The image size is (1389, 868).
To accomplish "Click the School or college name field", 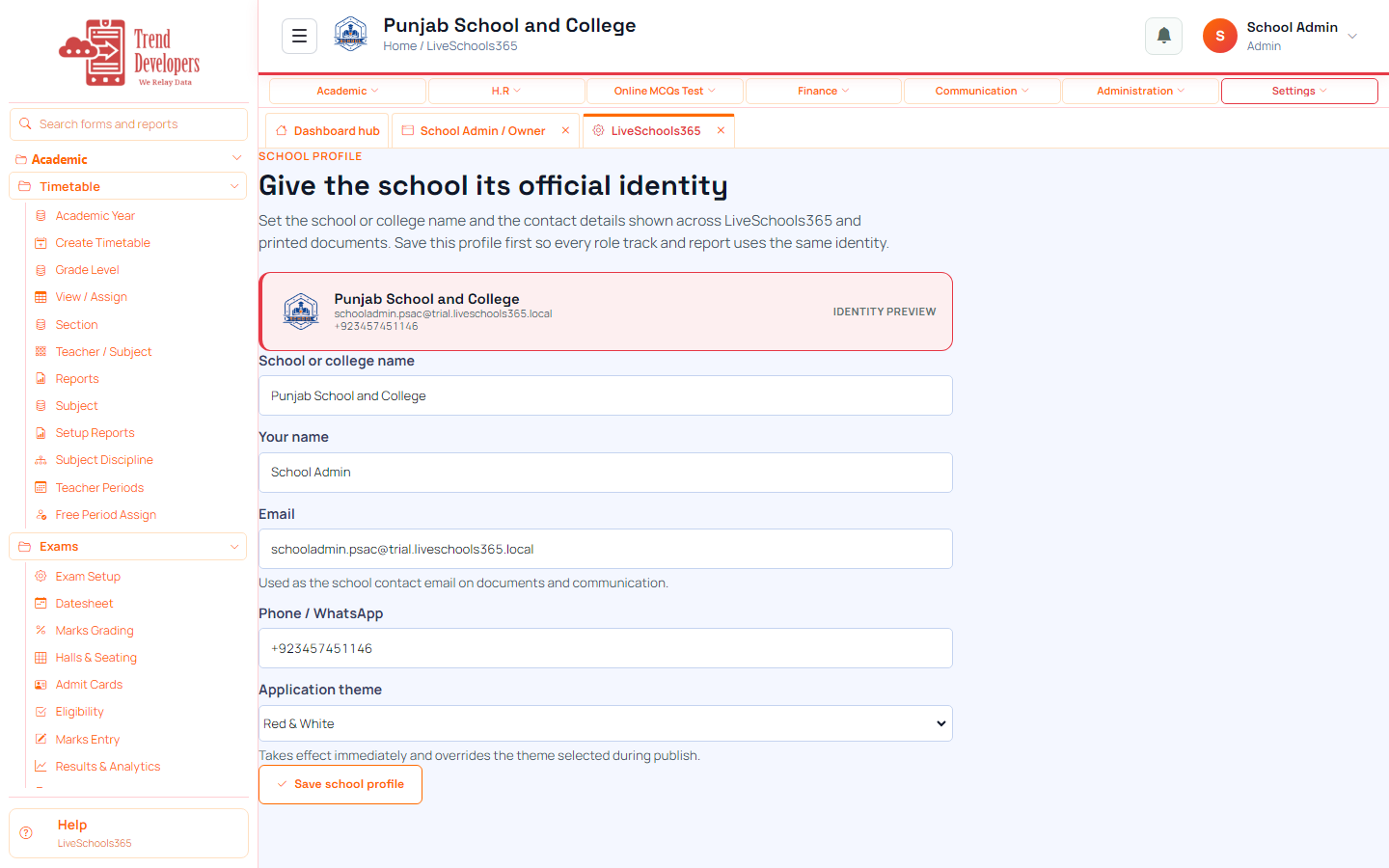I will pos(606,395).
